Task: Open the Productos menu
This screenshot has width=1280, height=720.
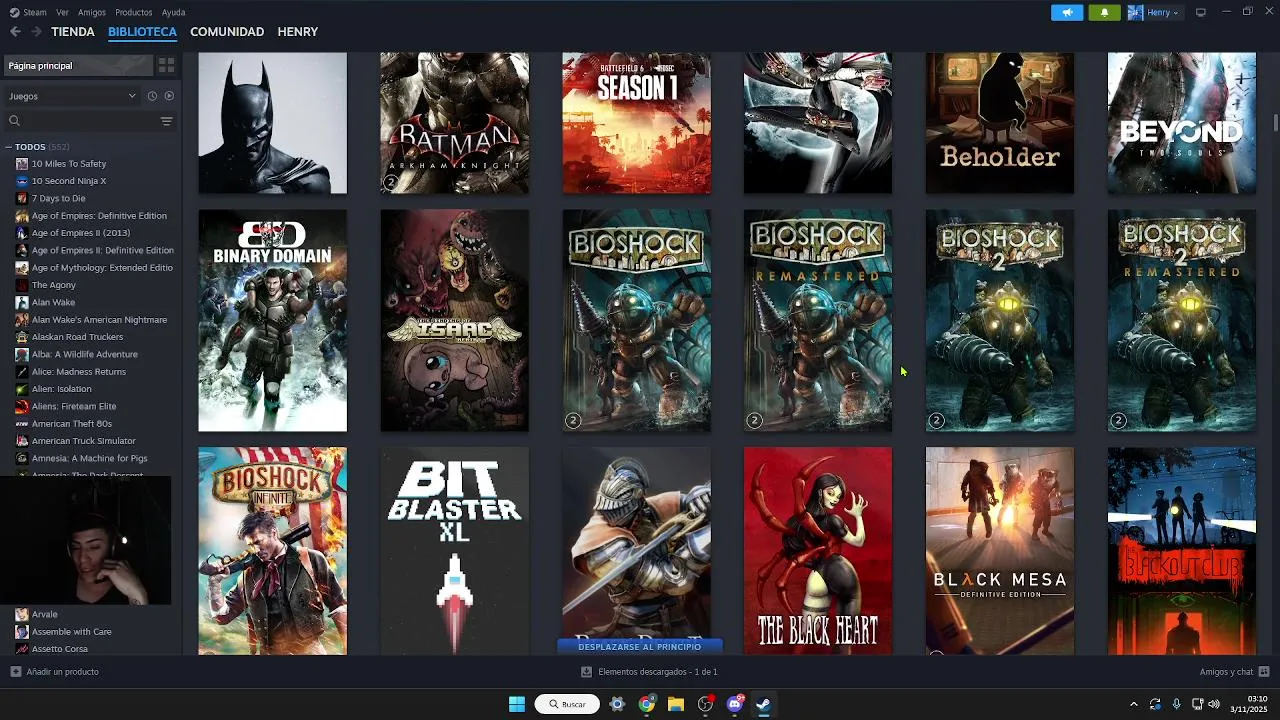Action: [x=134, y=12]
